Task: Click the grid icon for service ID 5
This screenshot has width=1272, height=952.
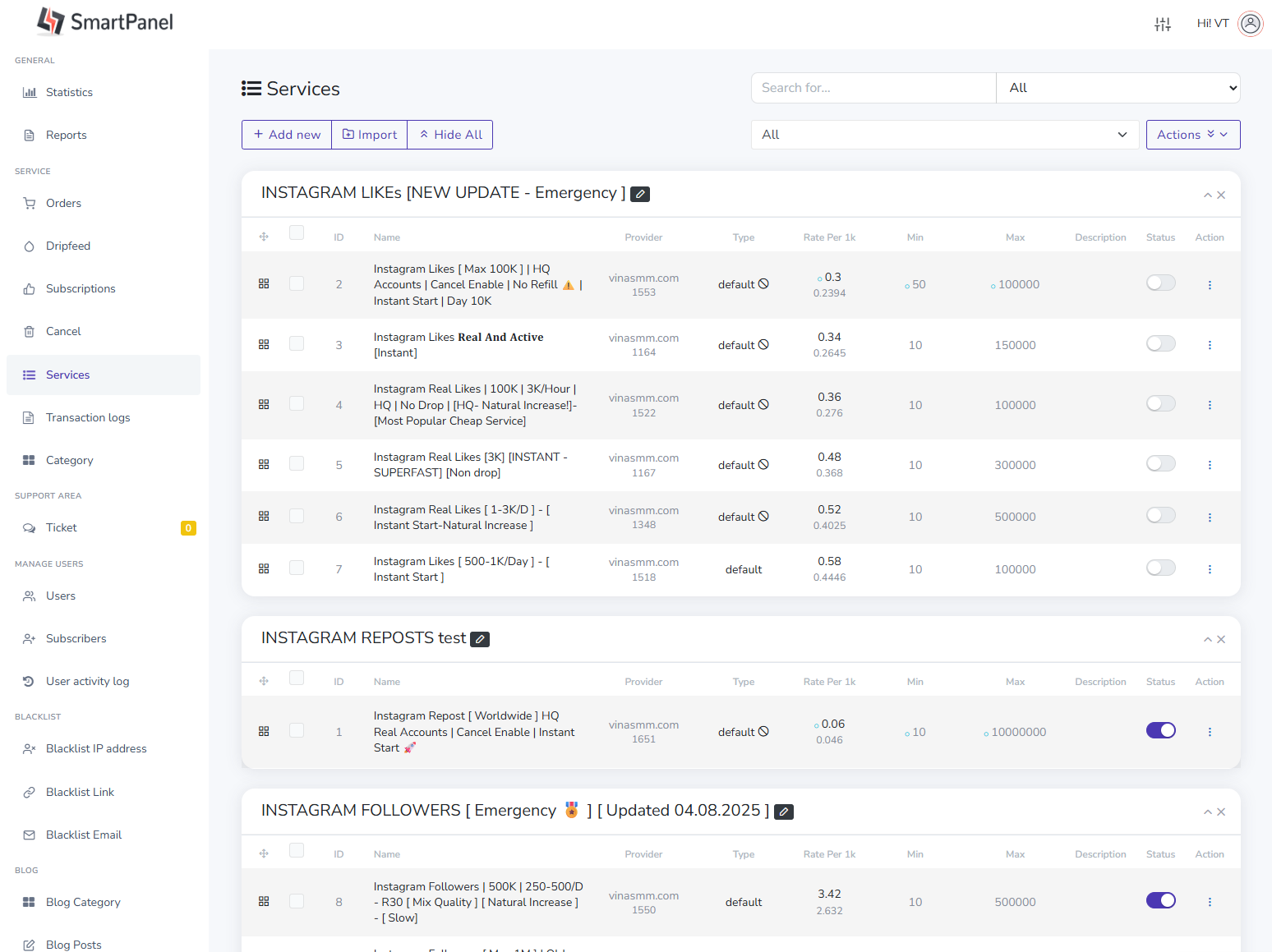Action: [x=264, y=465]
